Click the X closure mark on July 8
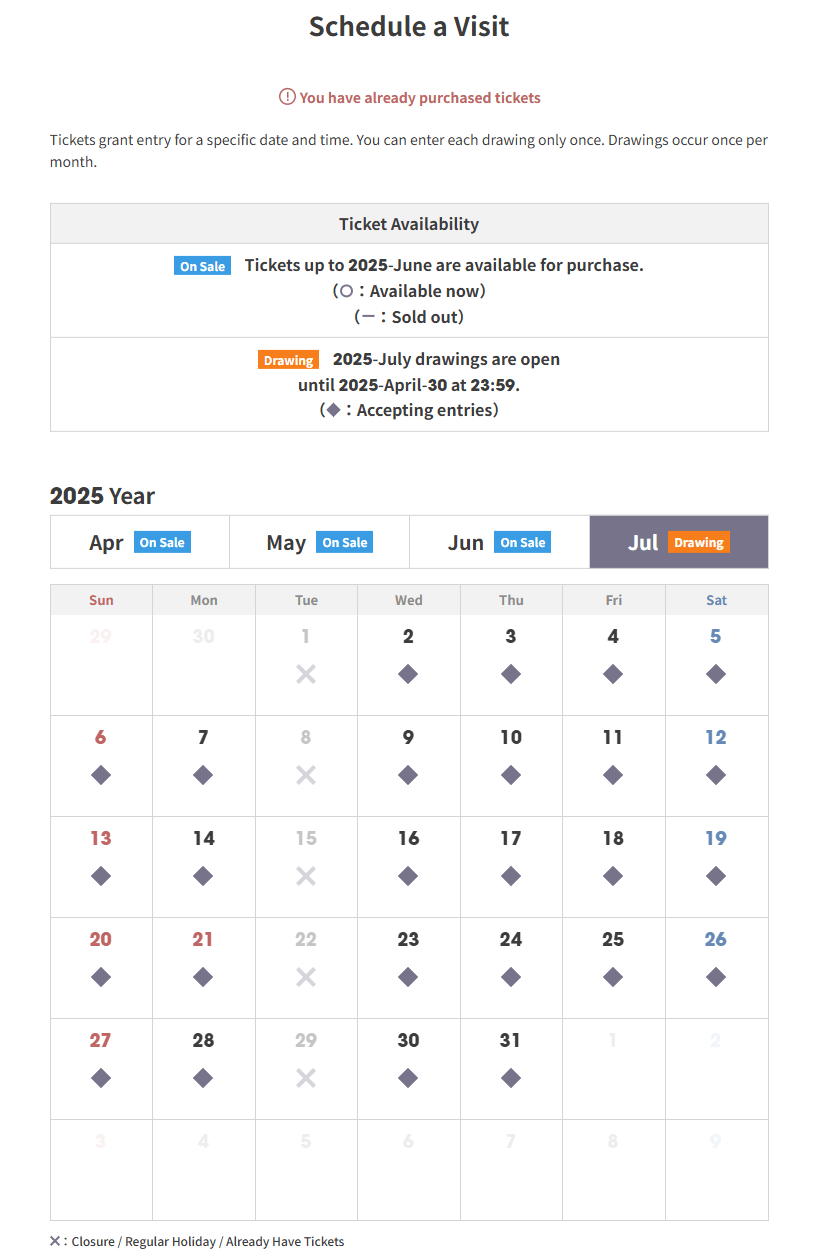 (306, 775)
